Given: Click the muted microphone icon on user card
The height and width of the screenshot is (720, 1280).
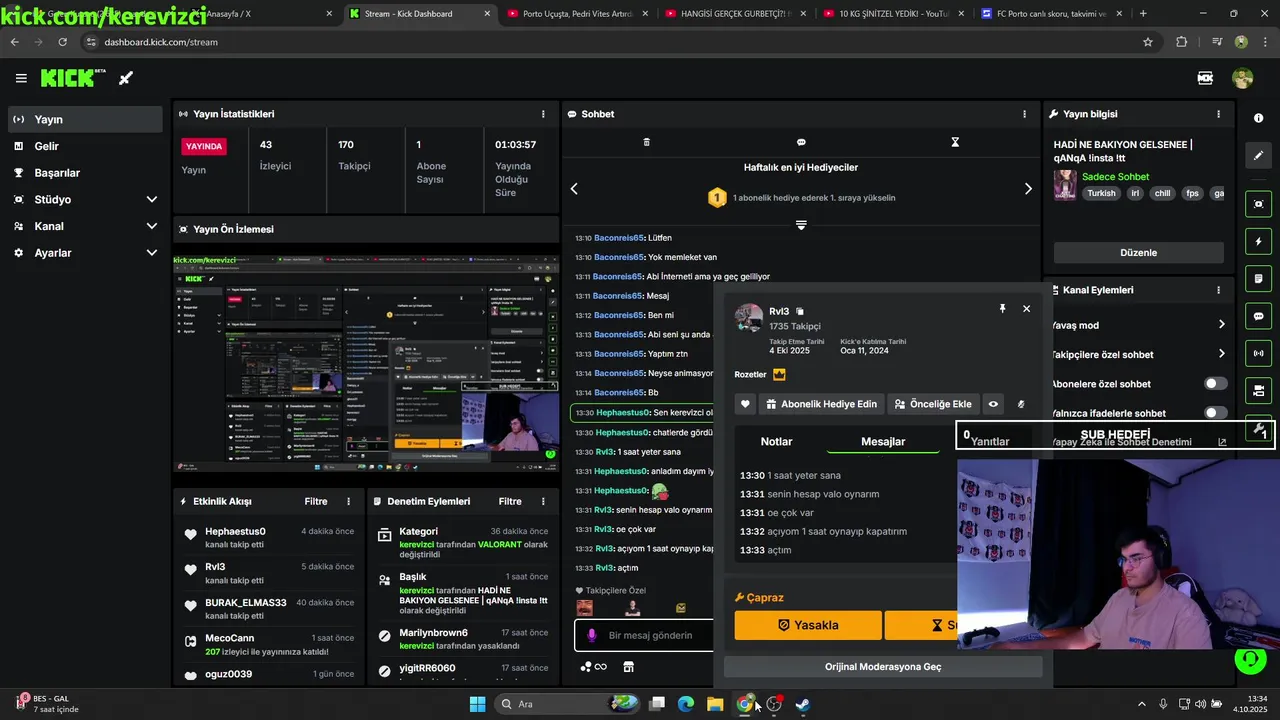Looking at the screenshot, I should [x=1021, y=404].
